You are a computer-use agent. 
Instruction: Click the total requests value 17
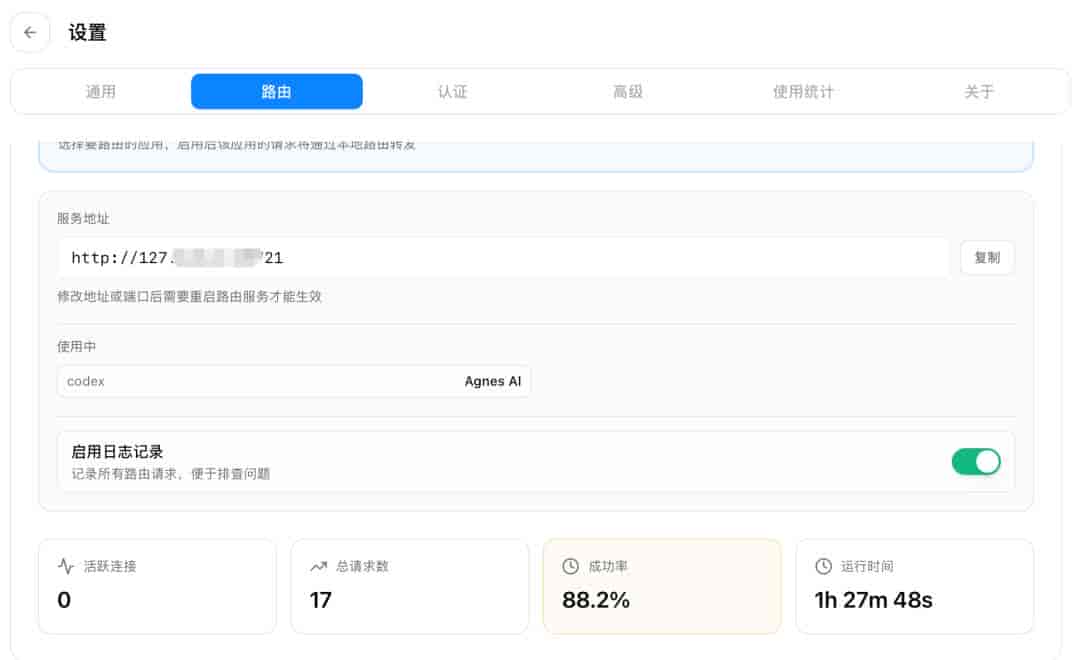(x=320, y=600)
